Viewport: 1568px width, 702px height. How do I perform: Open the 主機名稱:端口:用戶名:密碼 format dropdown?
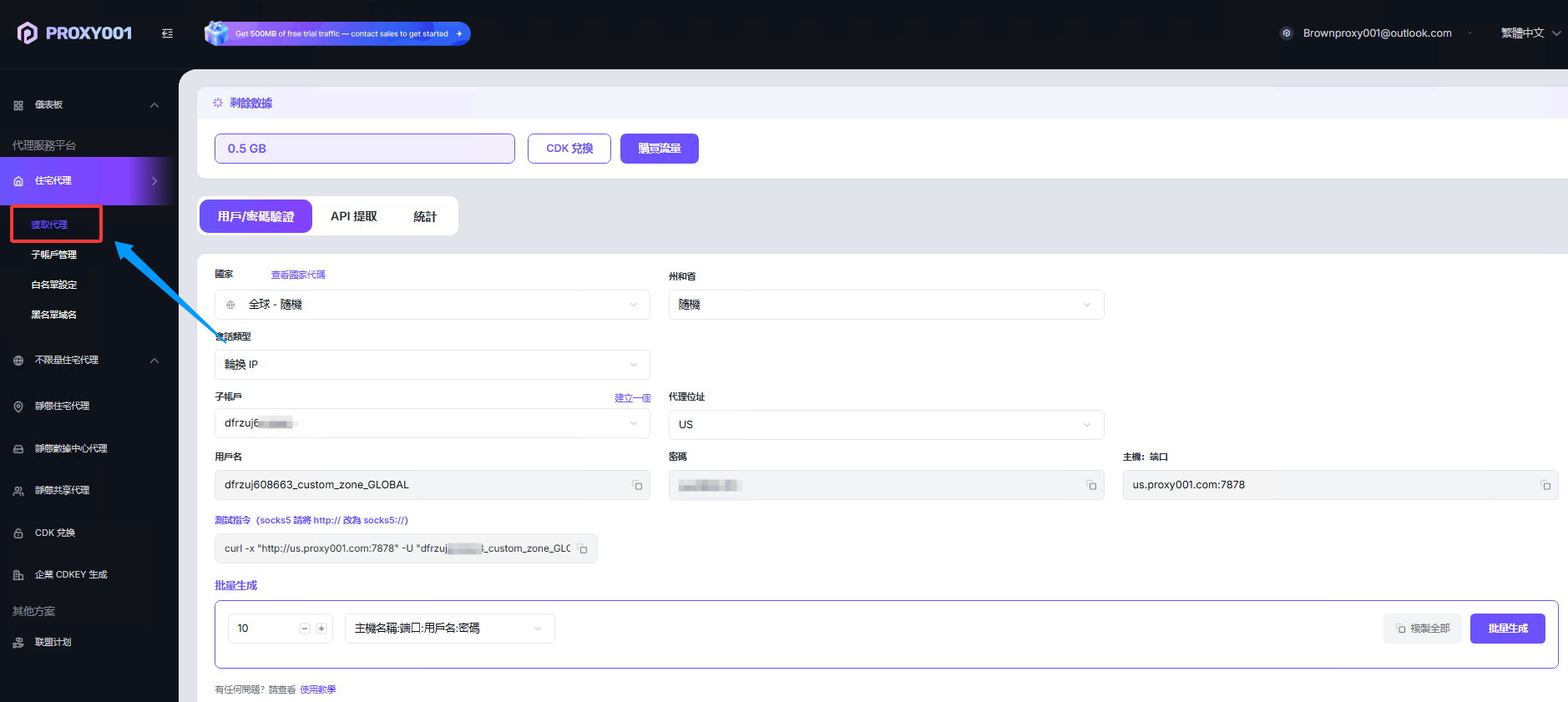point(450,629)
